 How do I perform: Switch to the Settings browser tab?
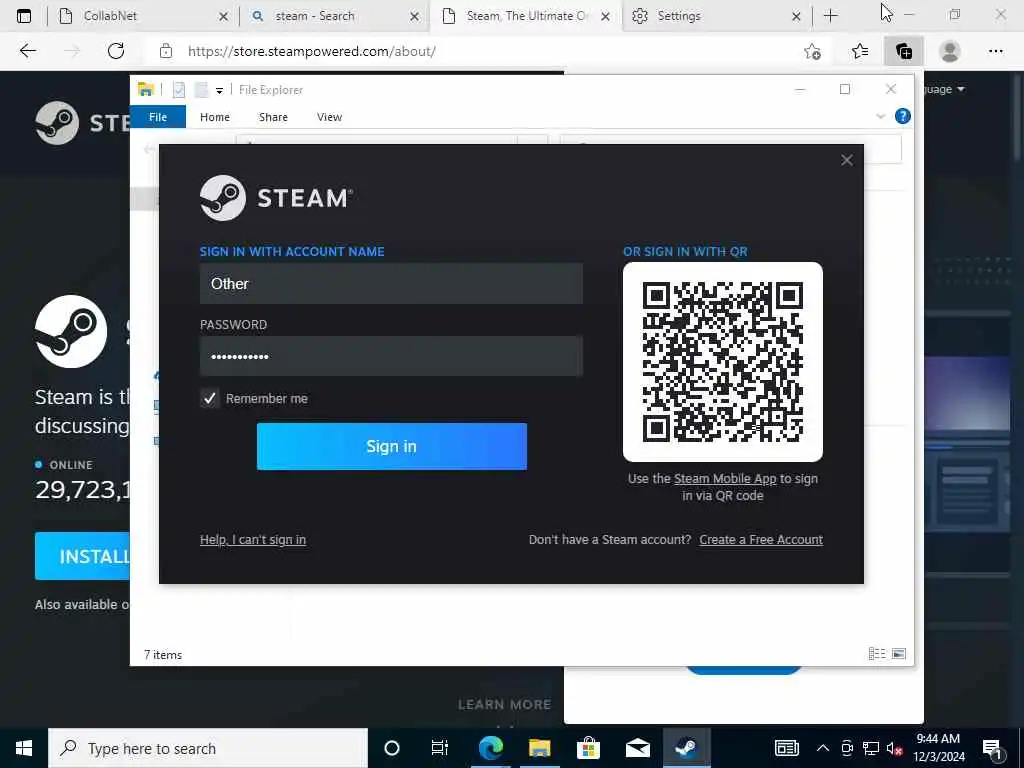click(717, 16)
